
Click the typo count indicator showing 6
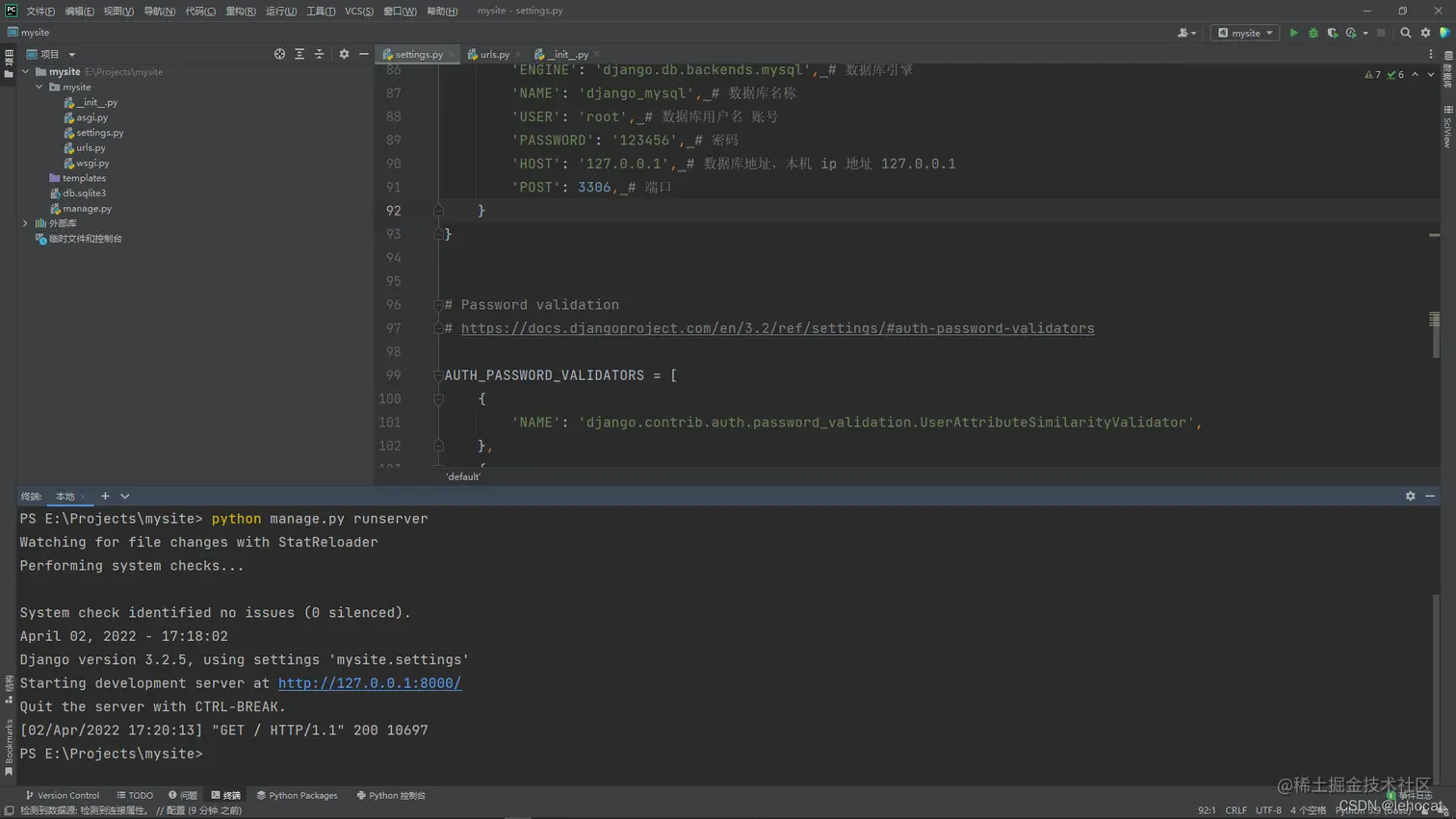1395,74
